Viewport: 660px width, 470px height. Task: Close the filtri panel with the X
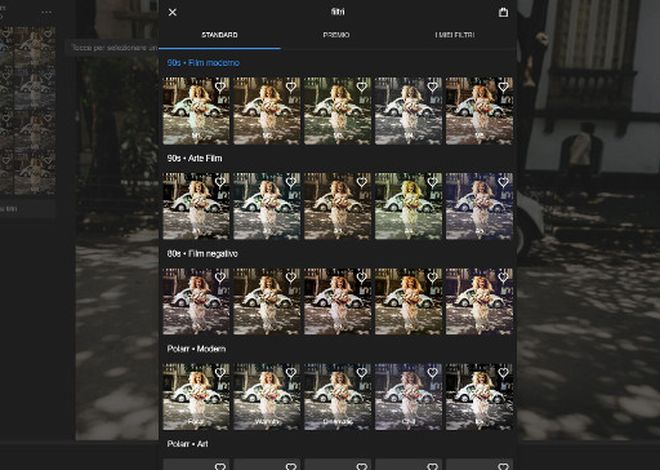pos(172,12)
